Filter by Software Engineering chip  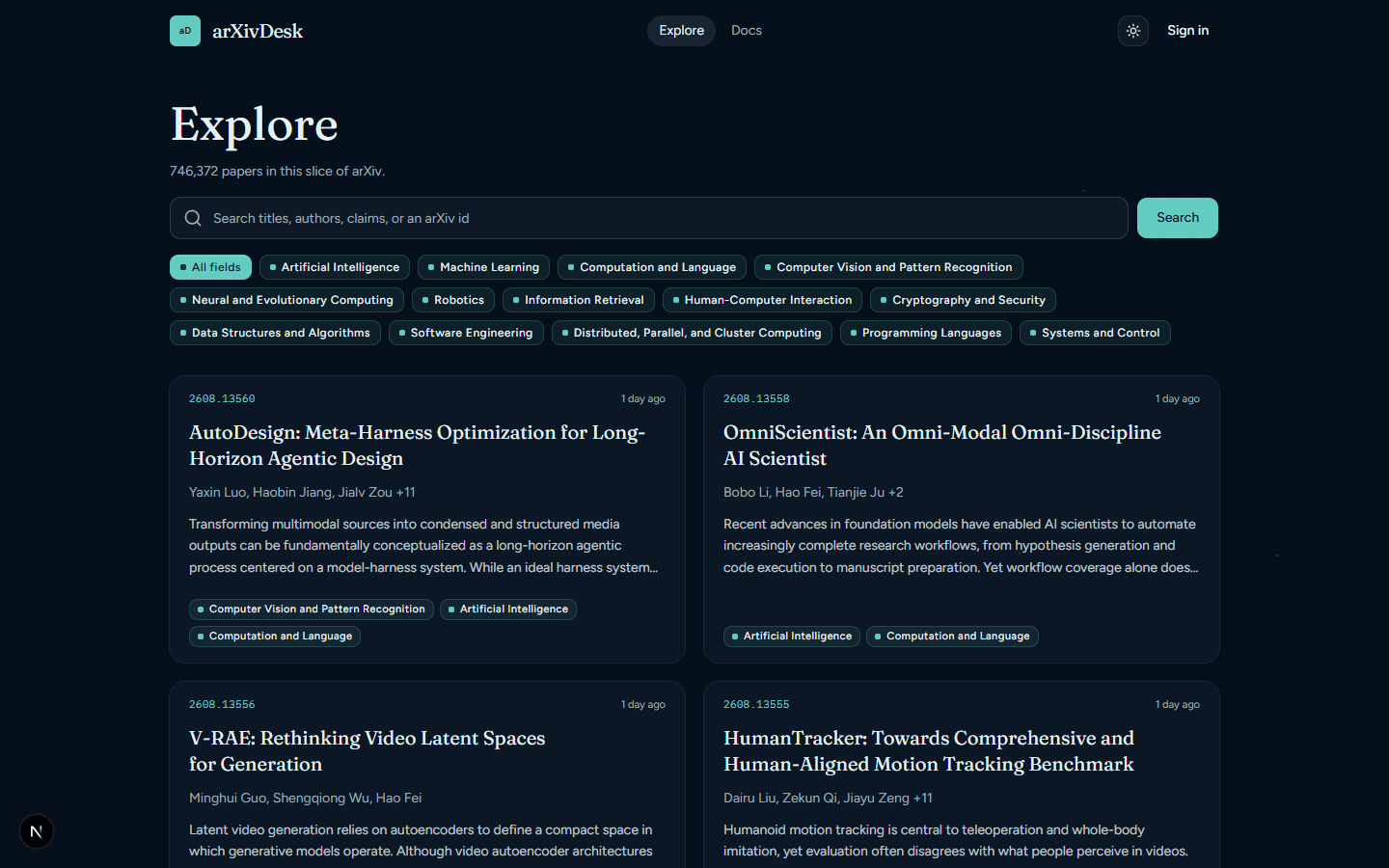[466, 333]
